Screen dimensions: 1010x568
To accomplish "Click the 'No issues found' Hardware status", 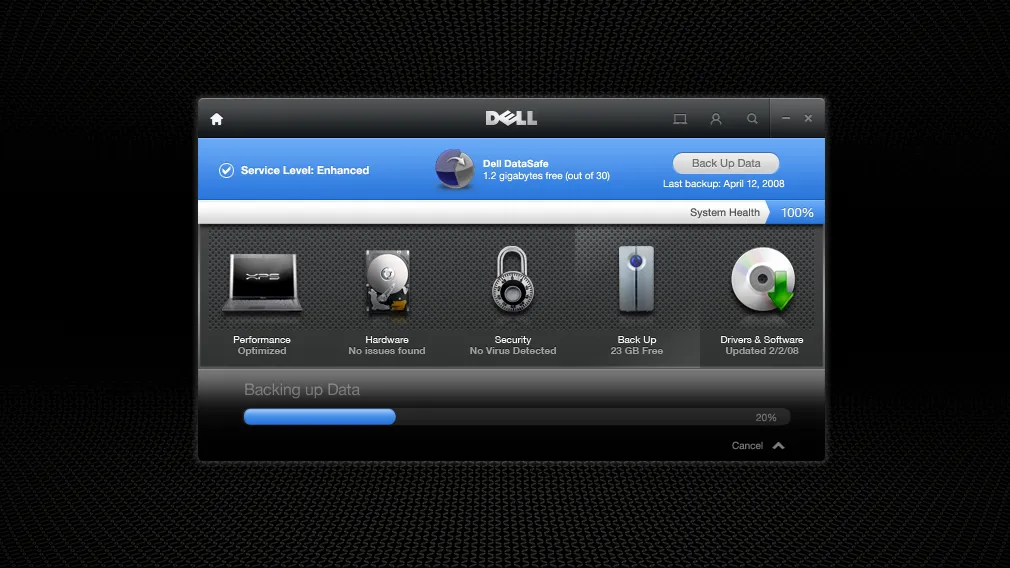I will pyautogui.click(x=386, y=351).
